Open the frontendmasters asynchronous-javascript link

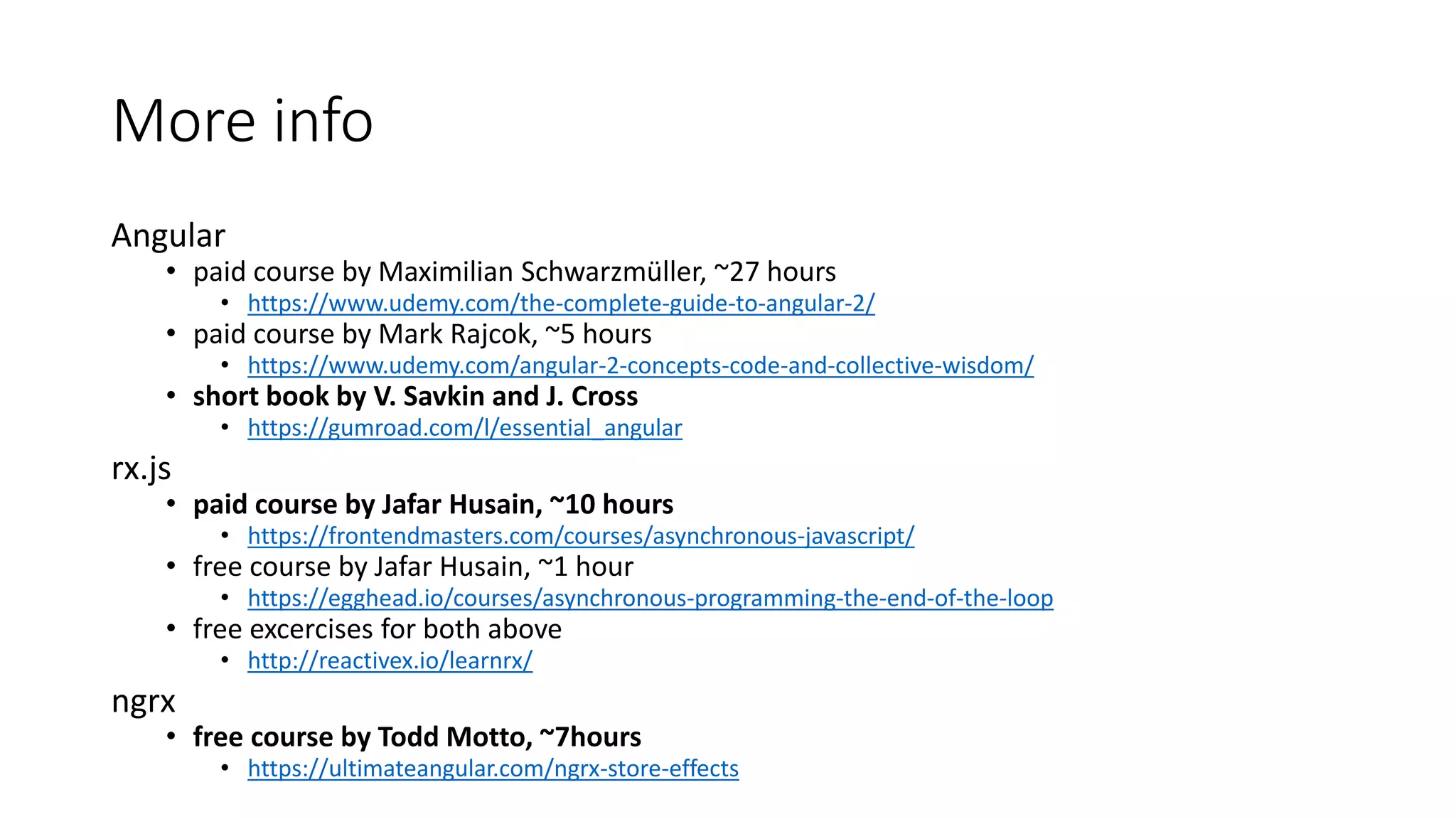581,536
